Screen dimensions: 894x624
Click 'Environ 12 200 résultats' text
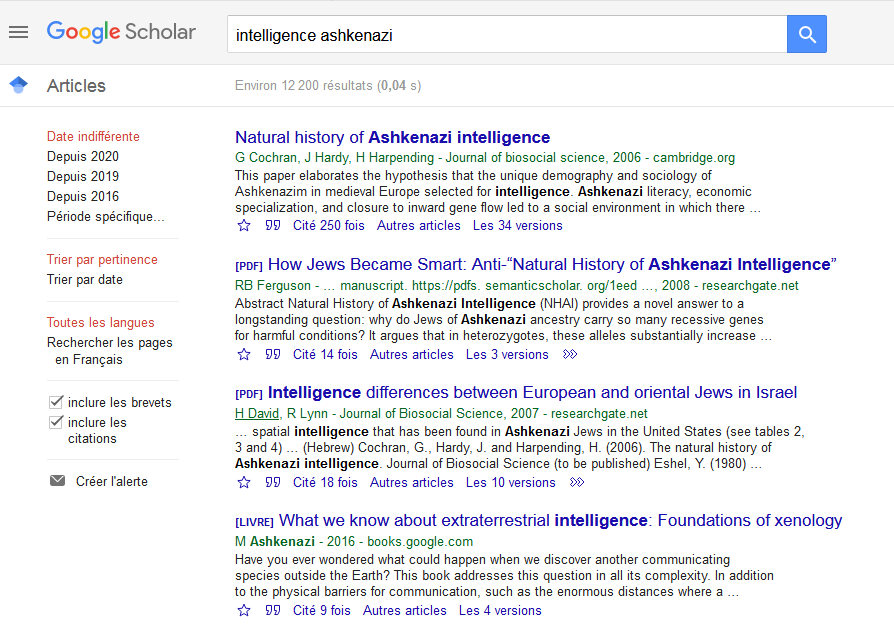tap(304, 86)
